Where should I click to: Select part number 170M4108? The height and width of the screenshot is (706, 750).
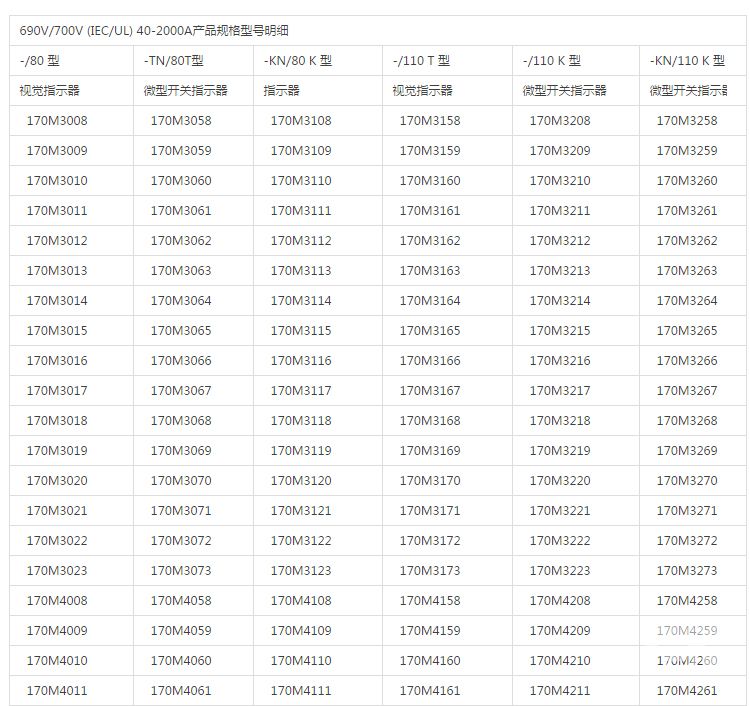(301, 601)
